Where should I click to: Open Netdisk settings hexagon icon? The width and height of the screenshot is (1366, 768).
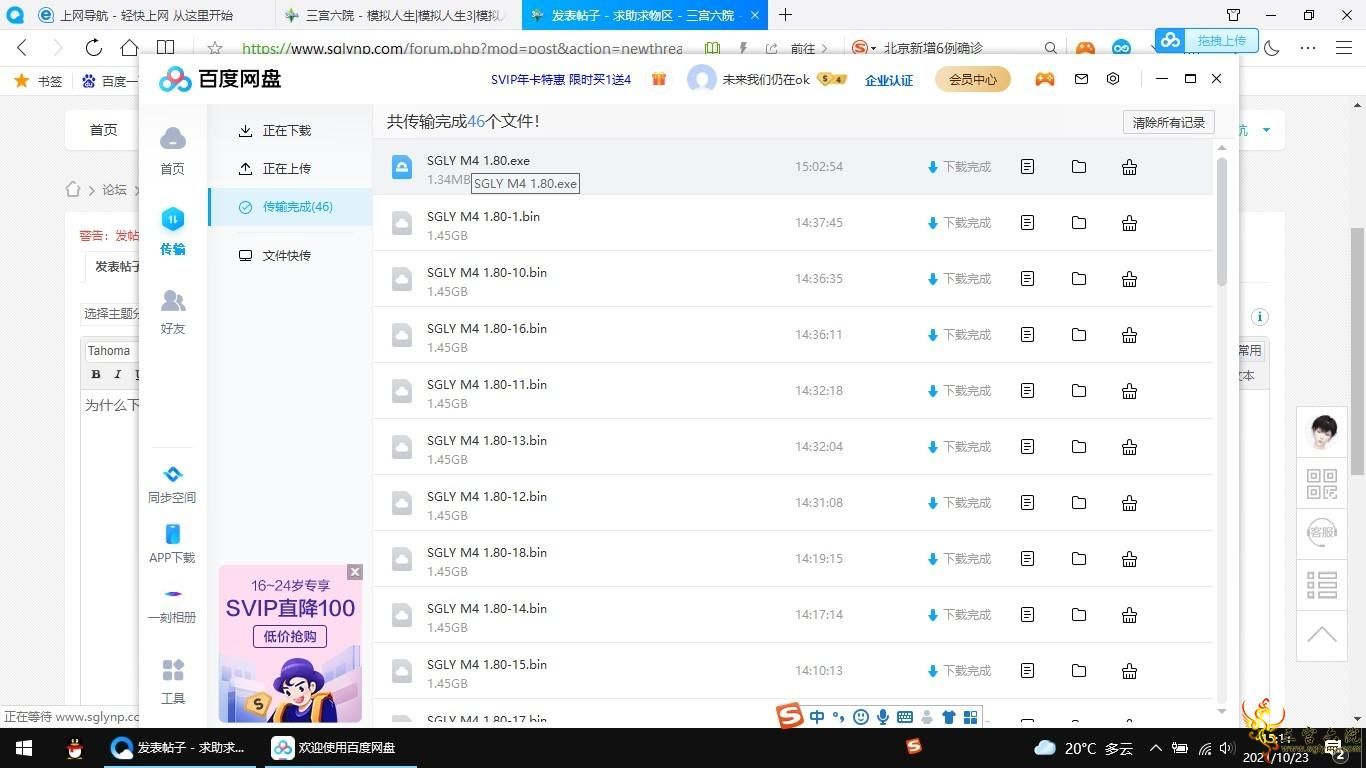point(1113,79)
